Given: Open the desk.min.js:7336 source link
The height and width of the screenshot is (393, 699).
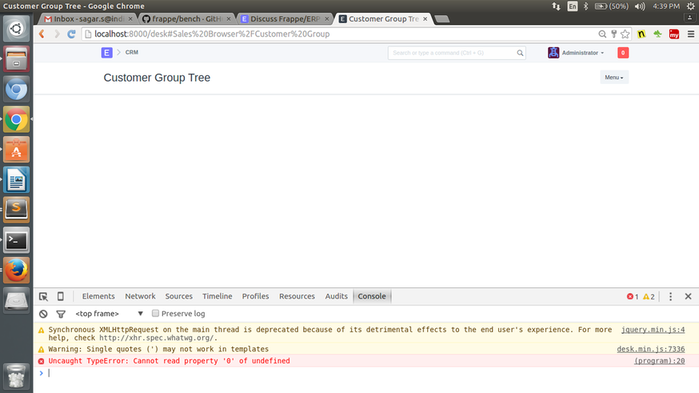Looking at the screenshot, I should coord(650,349).
